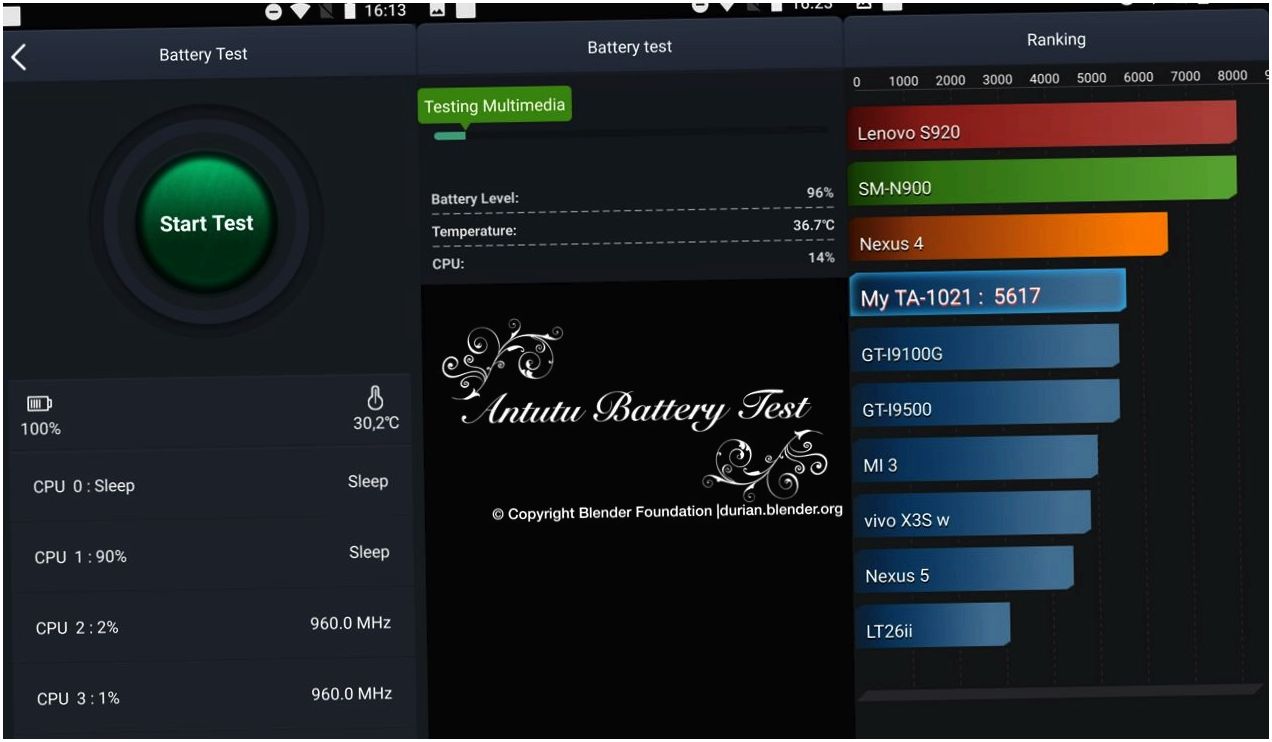The image size is (1272, 742).
Task: Tap the Battery Test title in left screen
Action: pos(203,55)
